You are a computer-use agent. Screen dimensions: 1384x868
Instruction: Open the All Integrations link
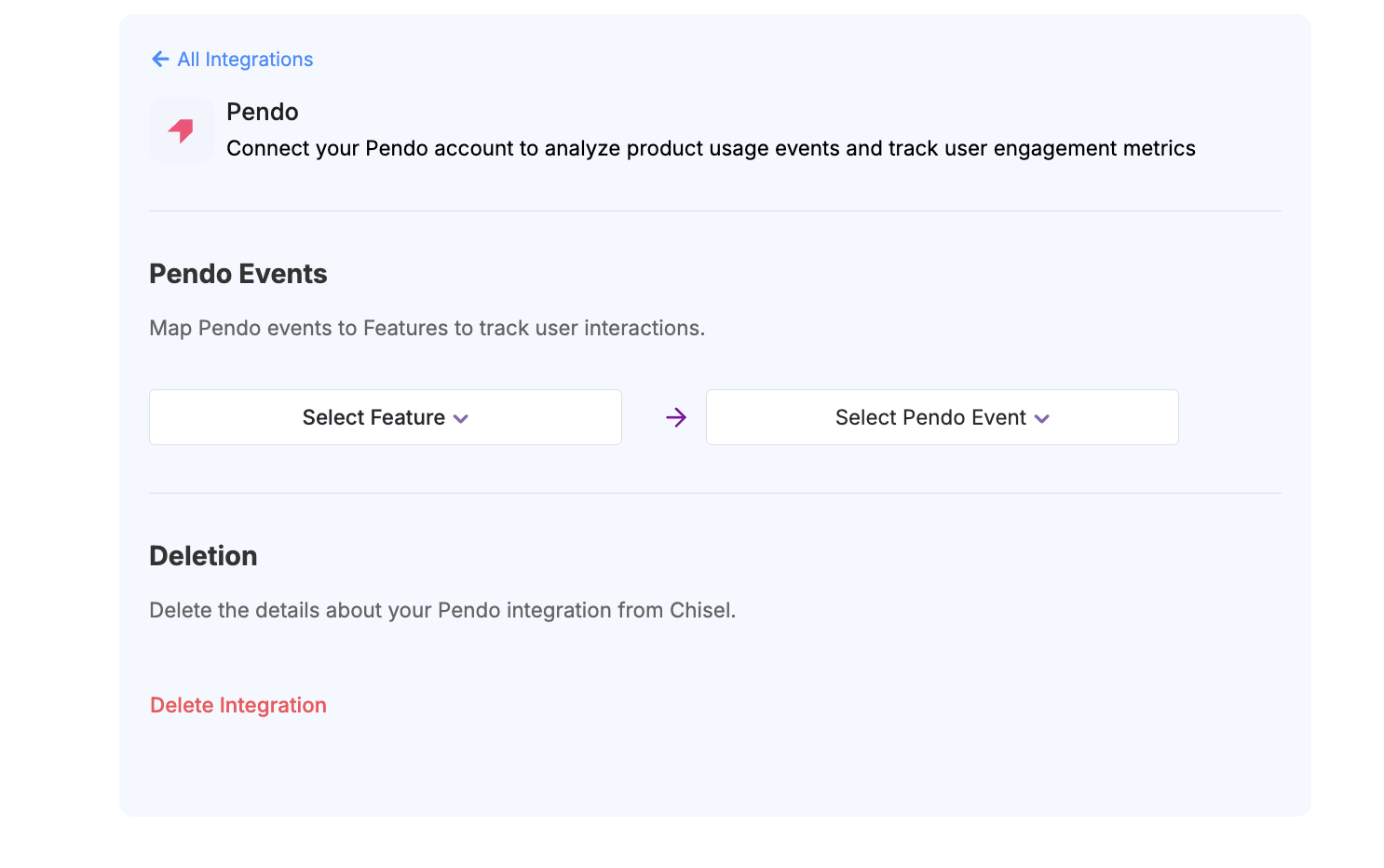pos(245,60)
